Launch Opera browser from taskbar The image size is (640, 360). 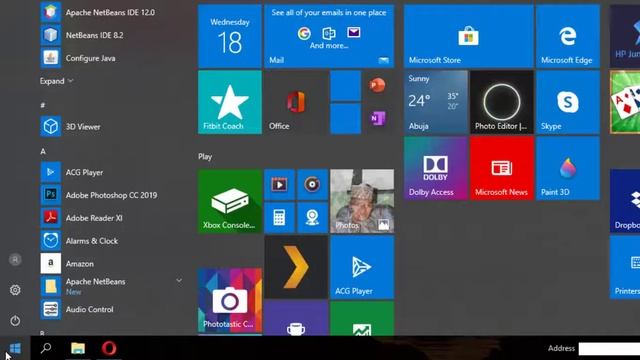point(109,348)
